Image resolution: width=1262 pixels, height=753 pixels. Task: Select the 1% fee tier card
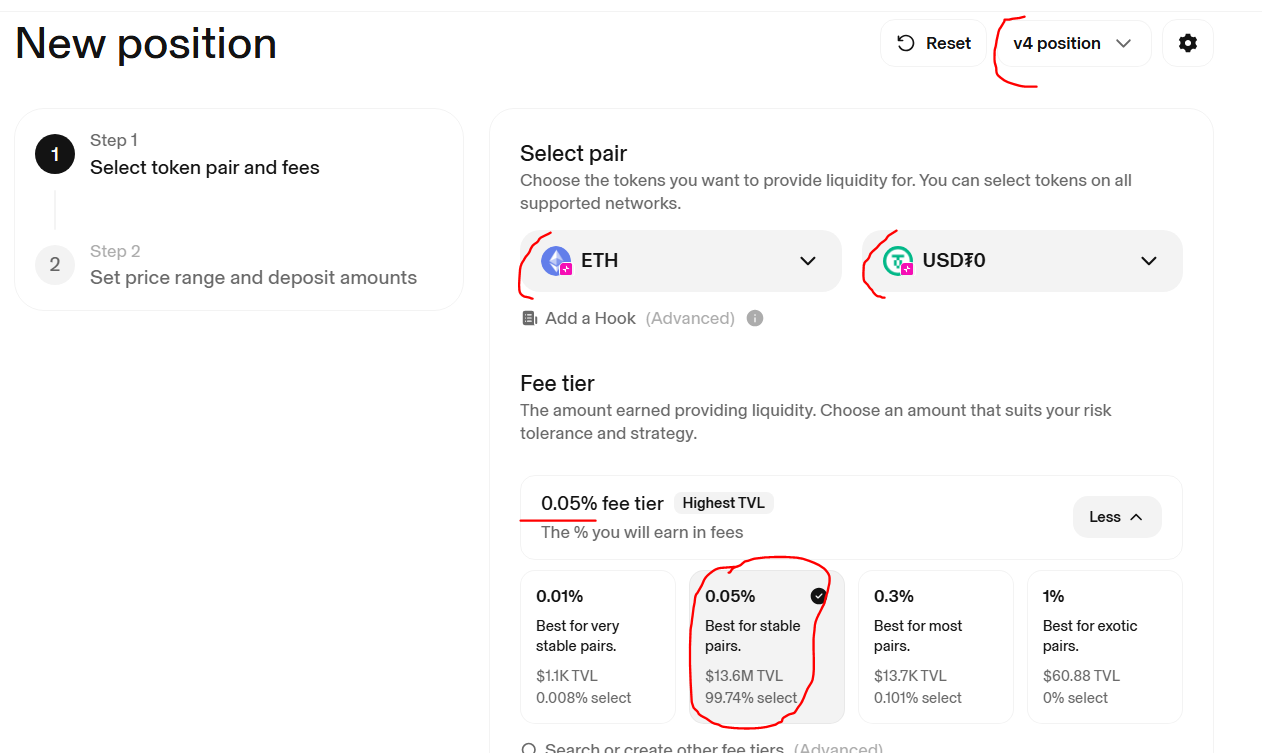1105,646
